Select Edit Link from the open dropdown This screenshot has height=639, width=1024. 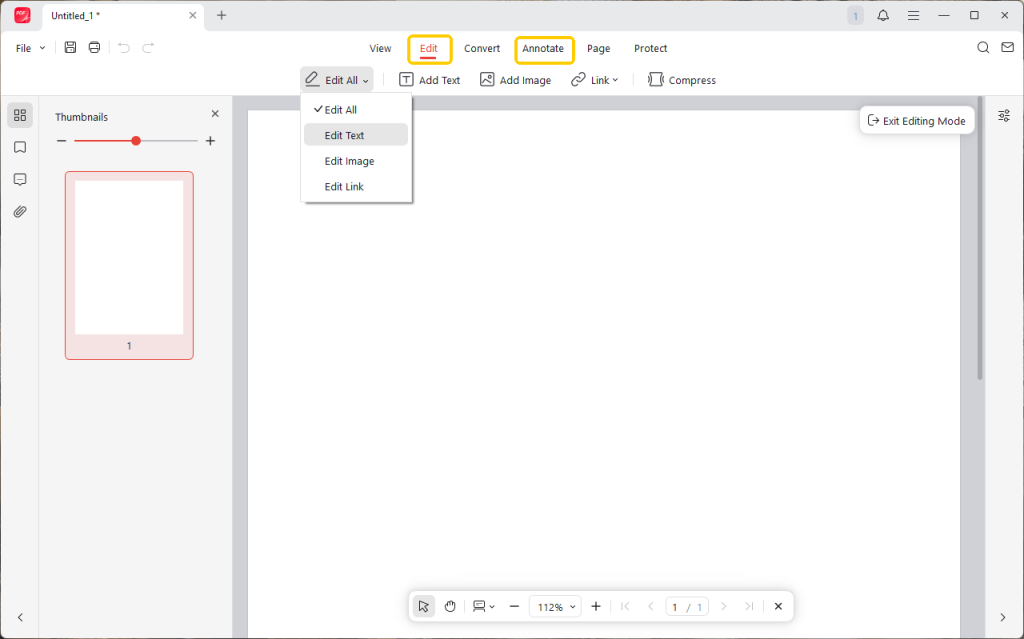(344, 186)
